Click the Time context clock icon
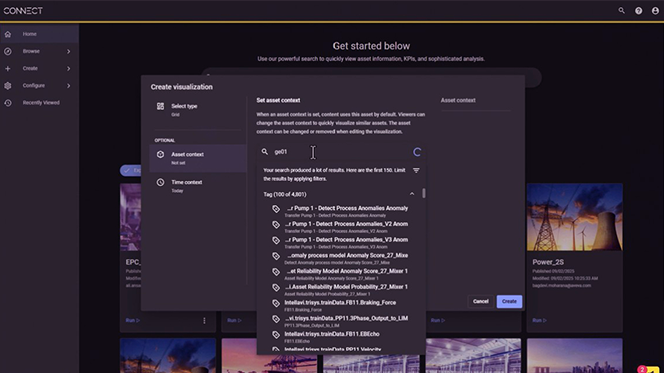Viewport: 664px width, 373px height. coord(160,182)
